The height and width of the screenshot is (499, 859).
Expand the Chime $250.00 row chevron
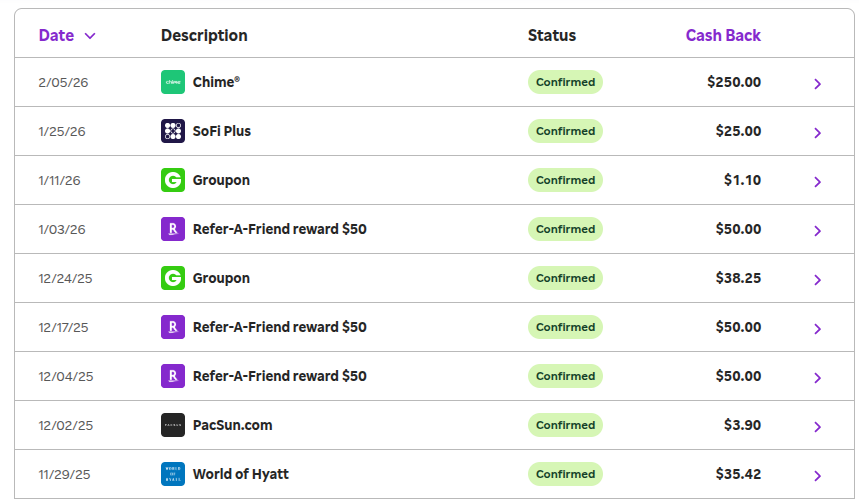click(817, 84)
